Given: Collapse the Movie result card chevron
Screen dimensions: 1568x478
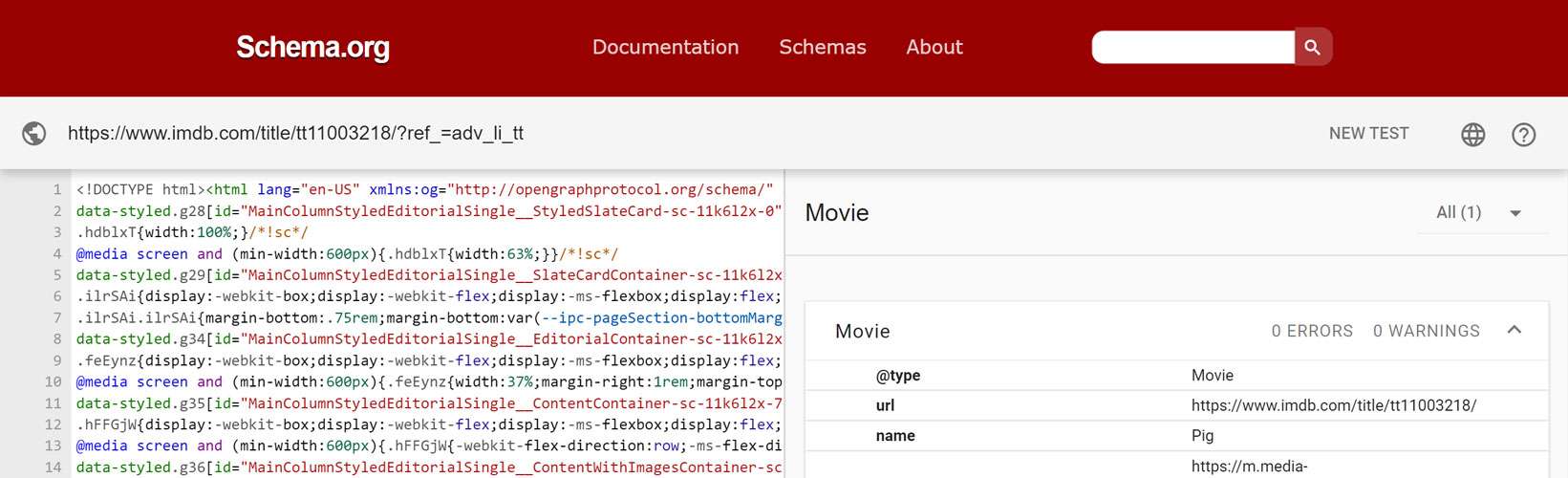Looking at the screenshot, I should (1514, 330).
